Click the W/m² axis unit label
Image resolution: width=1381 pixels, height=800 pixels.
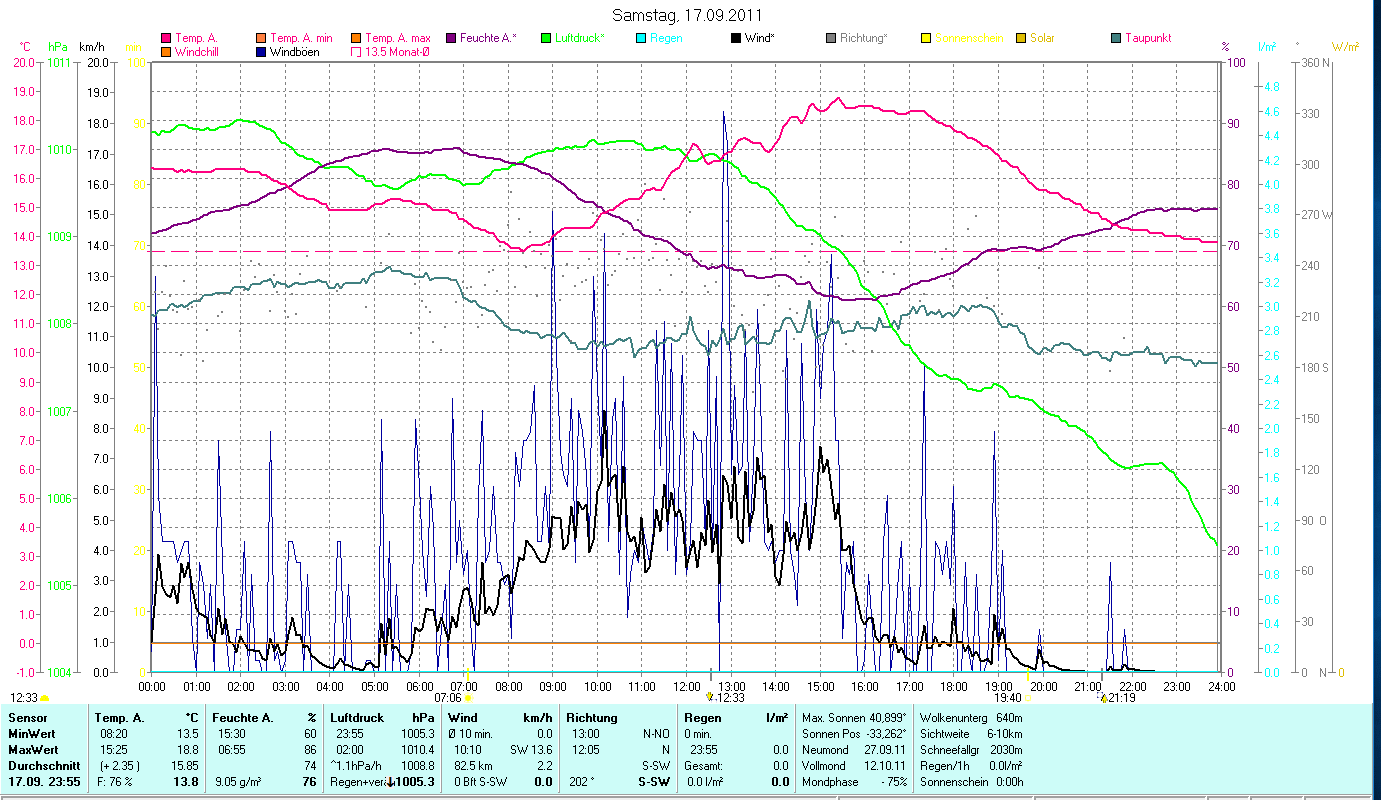[1345, 47]
